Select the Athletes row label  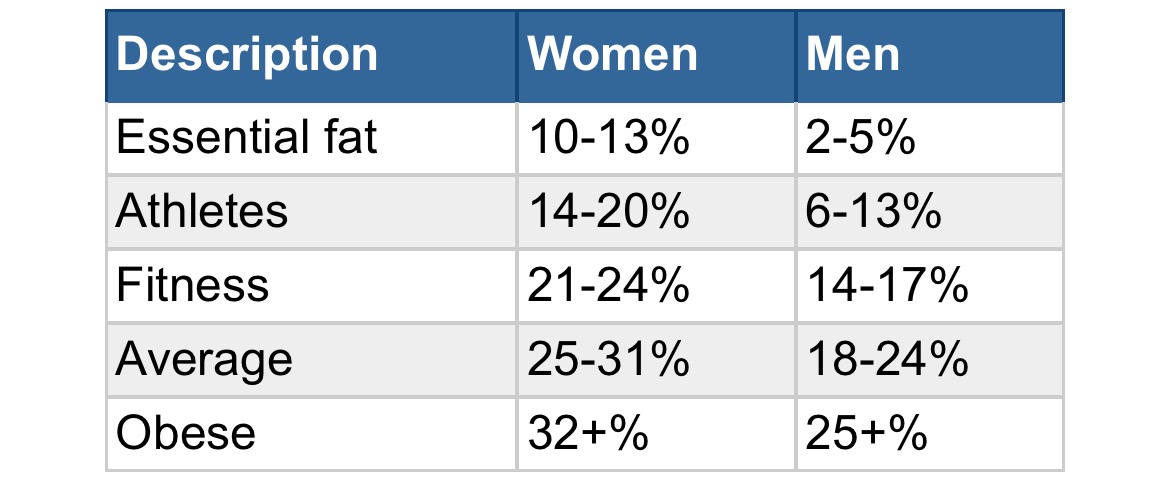(202, 212)
